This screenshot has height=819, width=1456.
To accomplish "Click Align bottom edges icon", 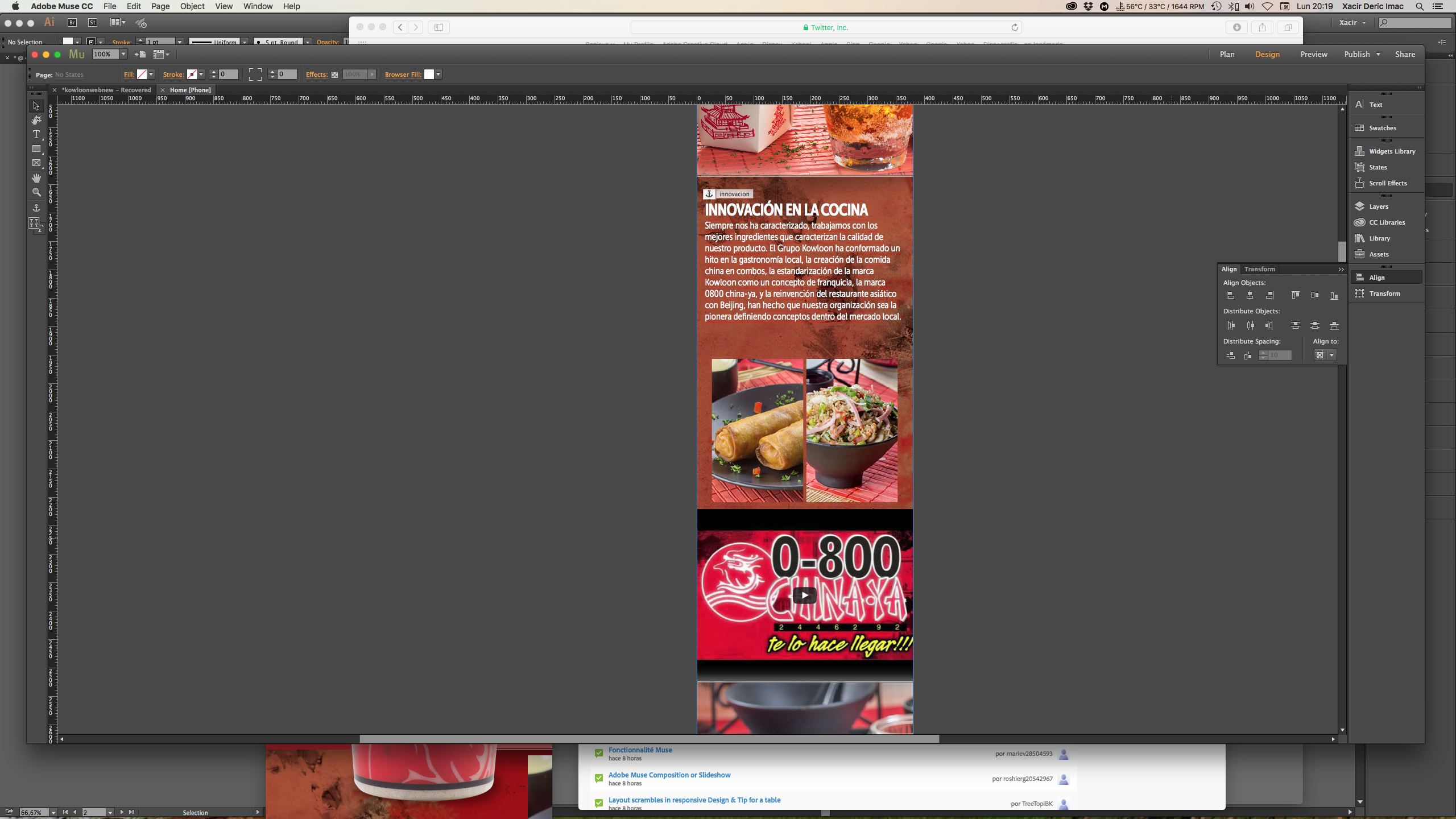I will point(1334,295).
